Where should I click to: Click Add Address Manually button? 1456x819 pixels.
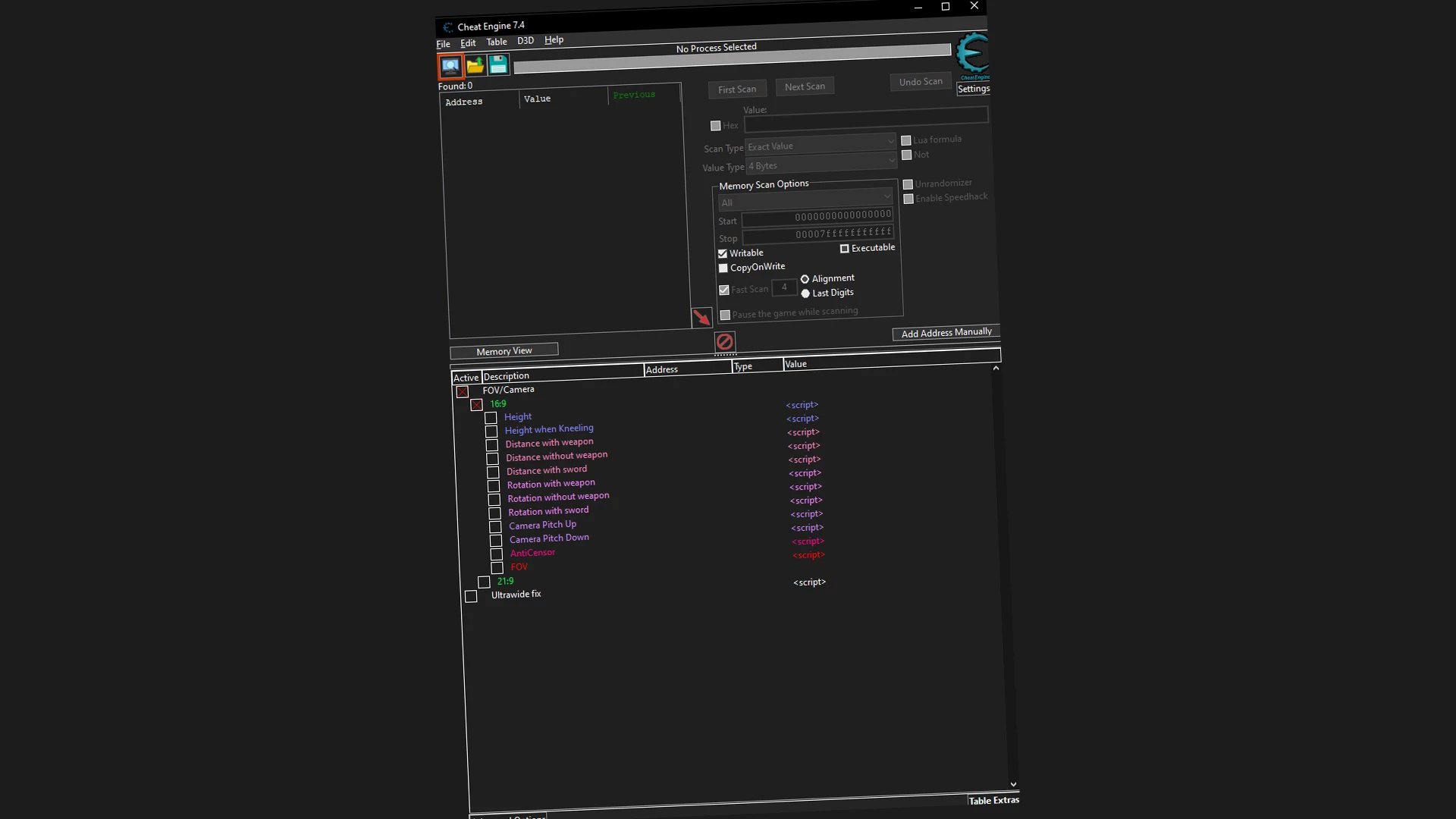click(x=946, y=333)
